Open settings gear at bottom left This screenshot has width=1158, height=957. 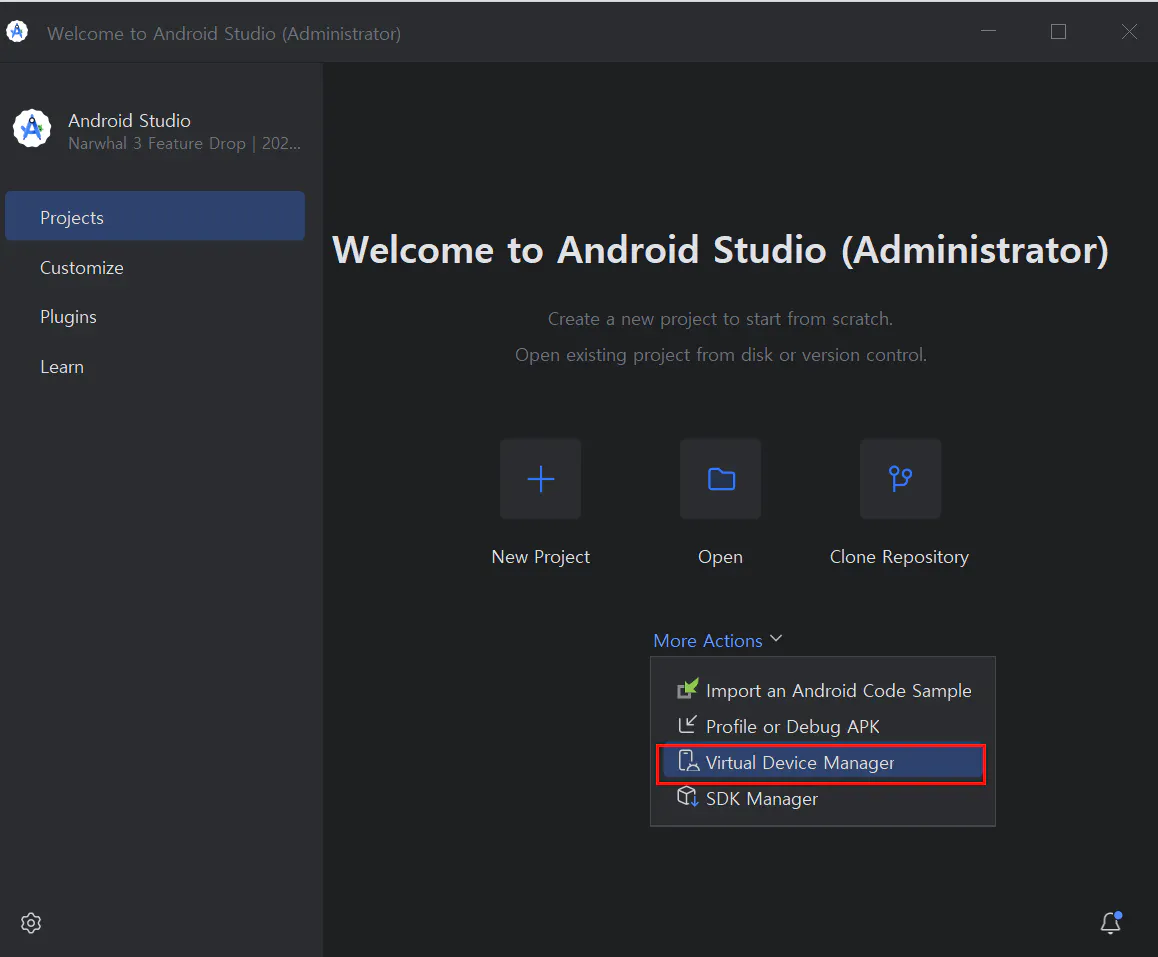31,923
